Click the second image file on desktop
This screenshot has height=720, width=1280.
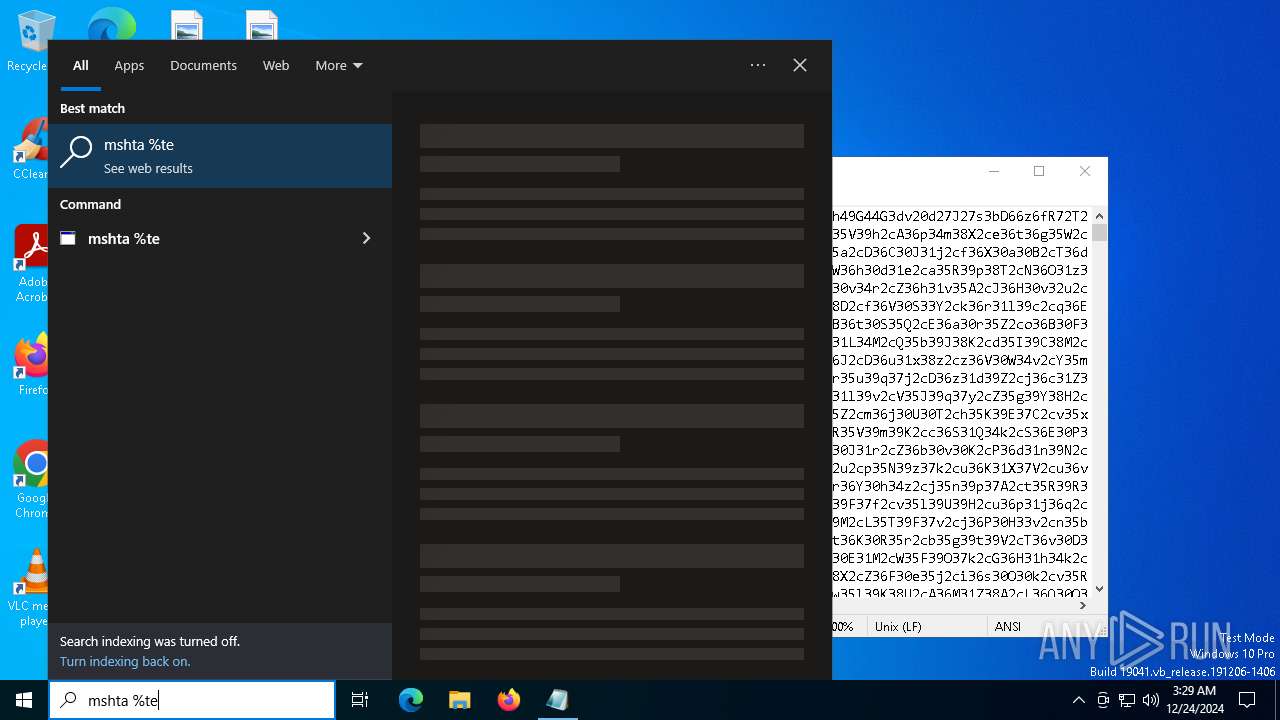pos(261,24)
